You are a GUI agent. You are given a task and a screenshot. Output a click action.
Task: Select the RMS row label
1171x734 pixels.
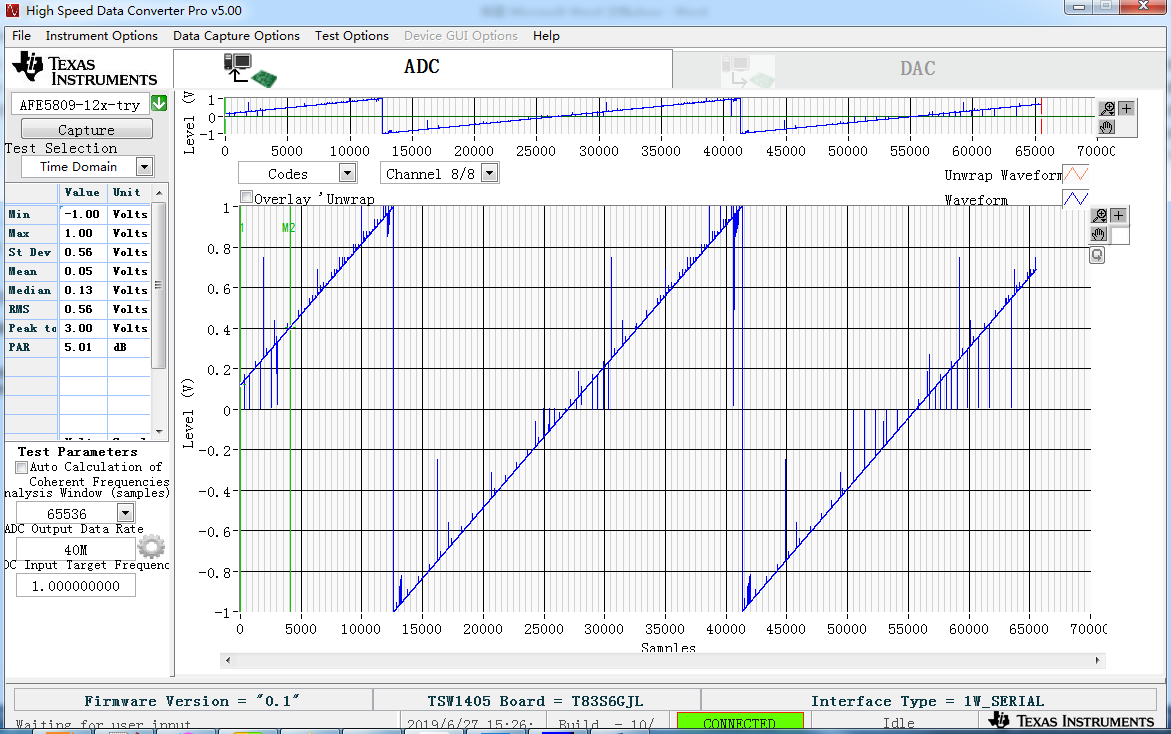pos(31,309)
